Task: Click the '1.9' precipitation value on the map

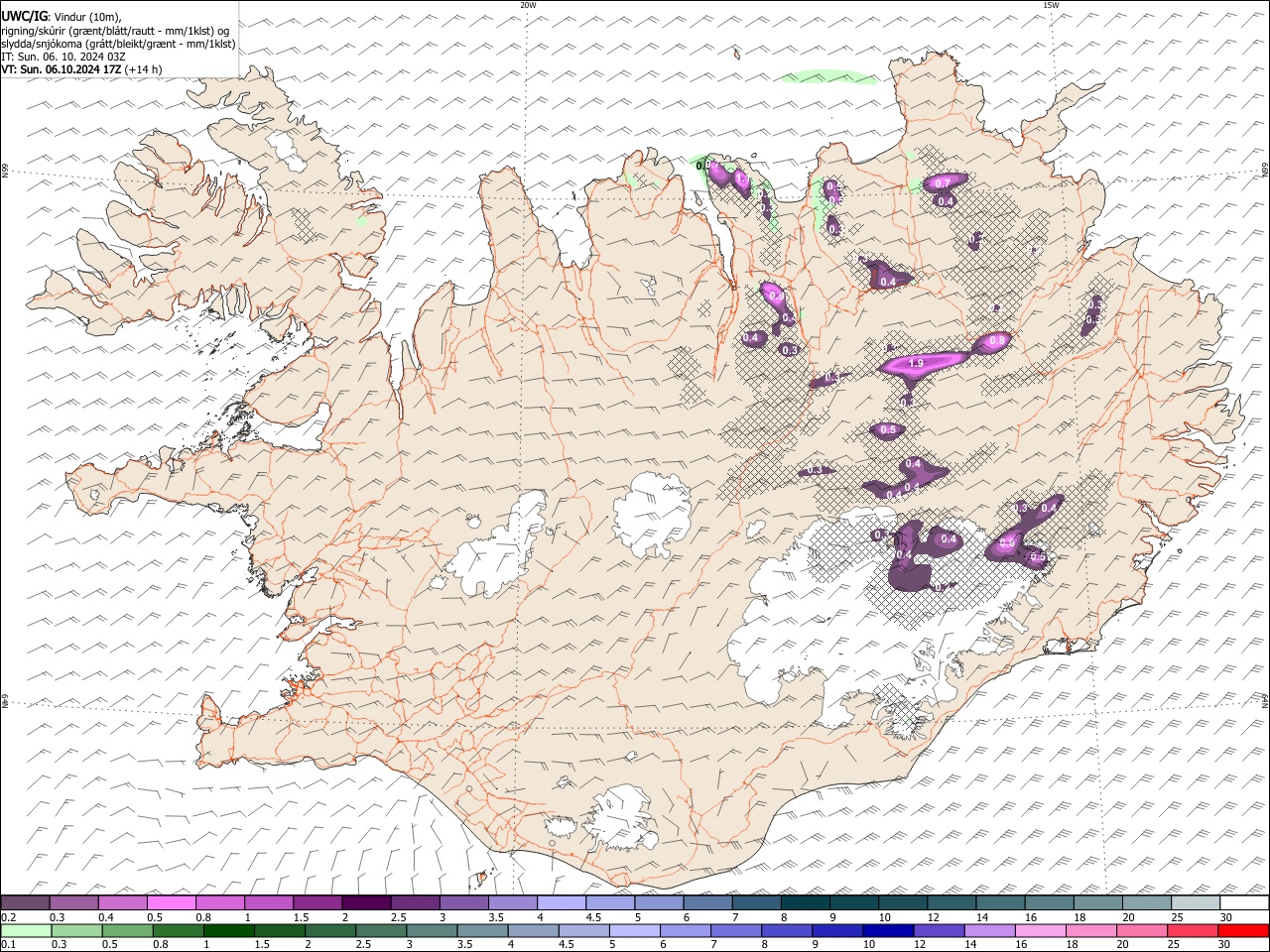Action: point(916,364)
